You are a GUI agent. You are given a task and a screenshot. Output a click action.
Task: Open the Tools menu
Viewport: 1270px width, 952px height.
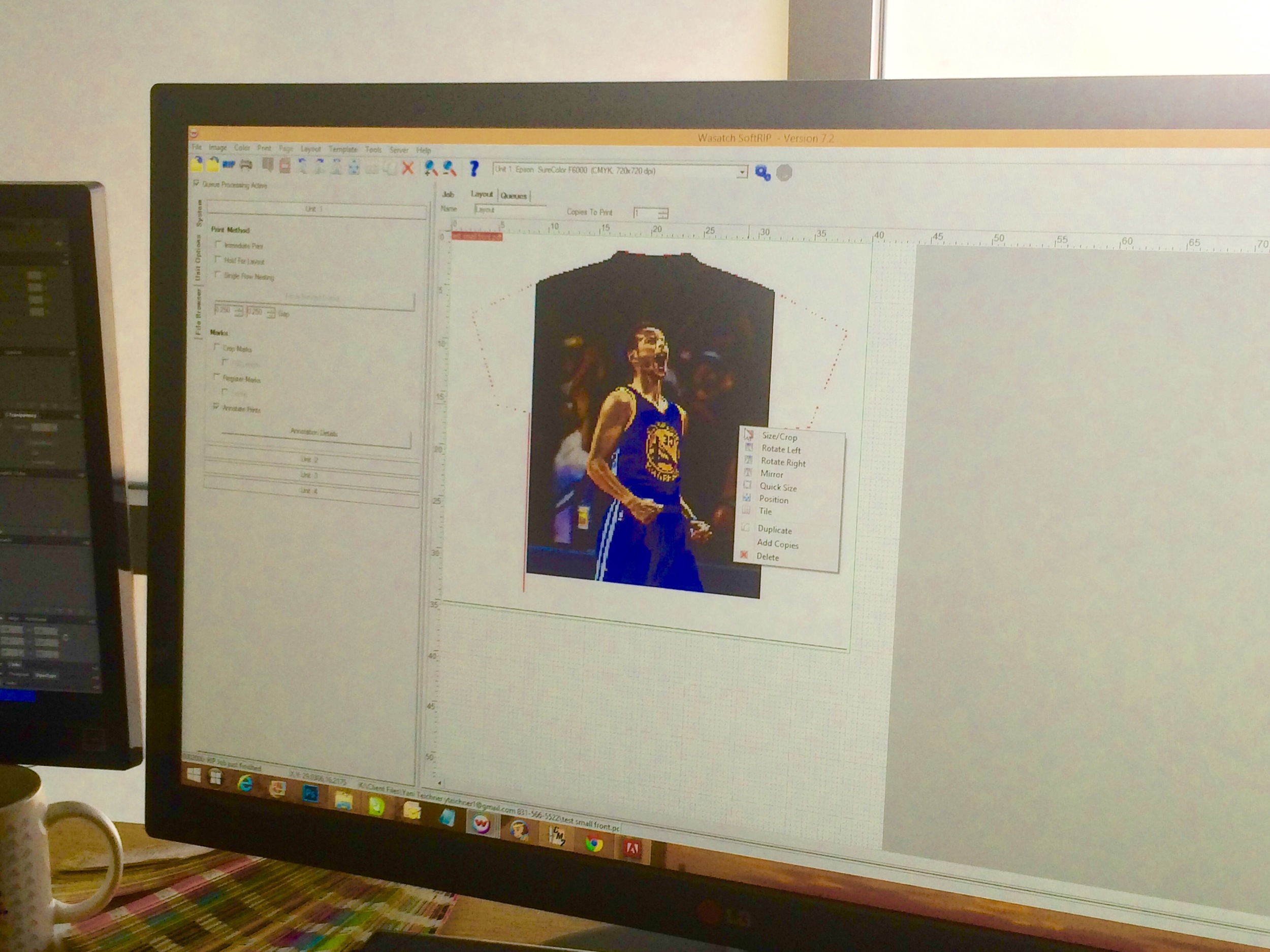point(373,150)
